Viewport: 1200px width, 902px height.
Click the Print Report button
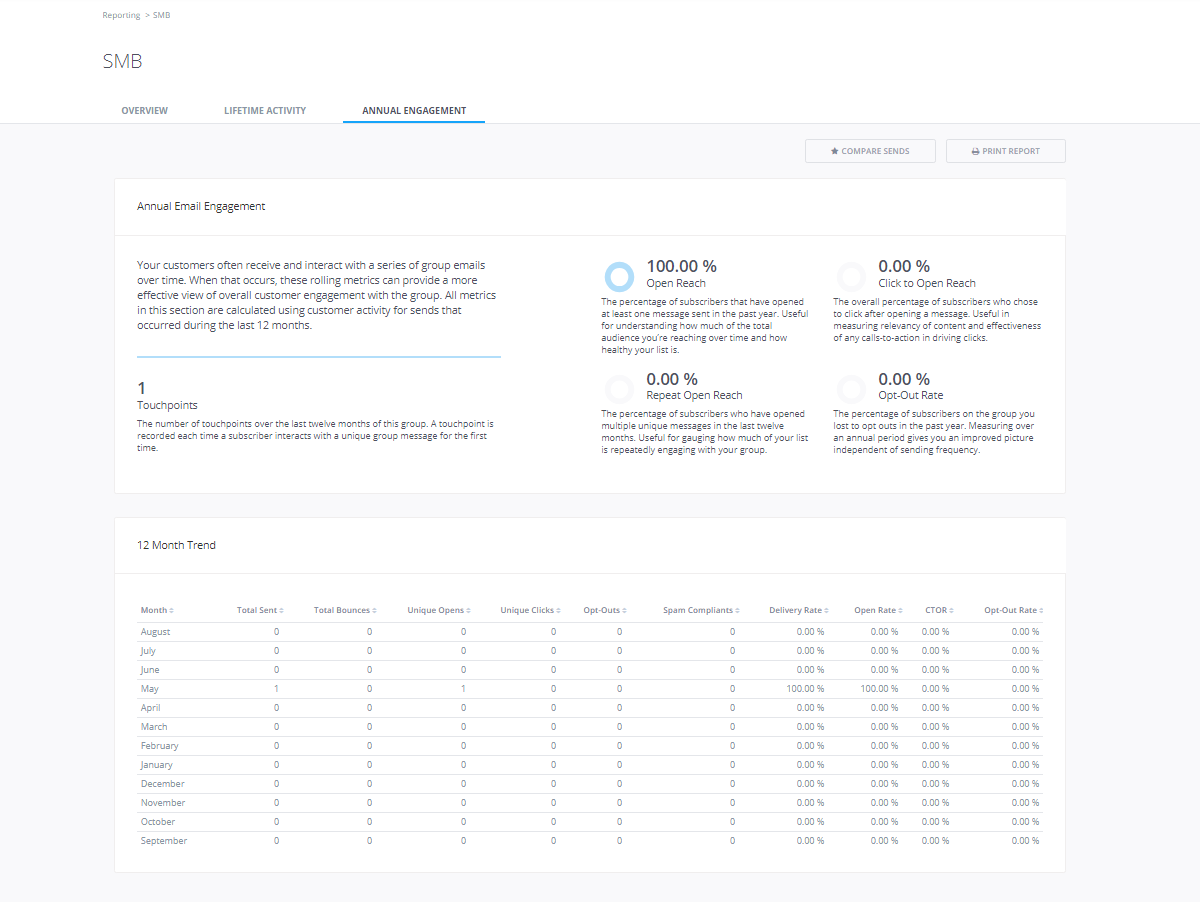click(1006, 151)
